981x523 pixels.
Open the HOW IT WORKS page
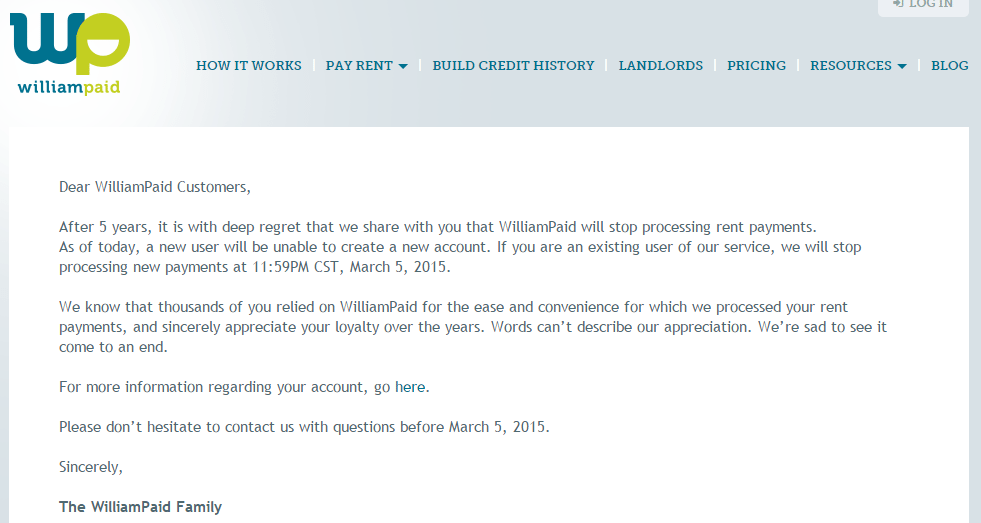coord(249,66)
